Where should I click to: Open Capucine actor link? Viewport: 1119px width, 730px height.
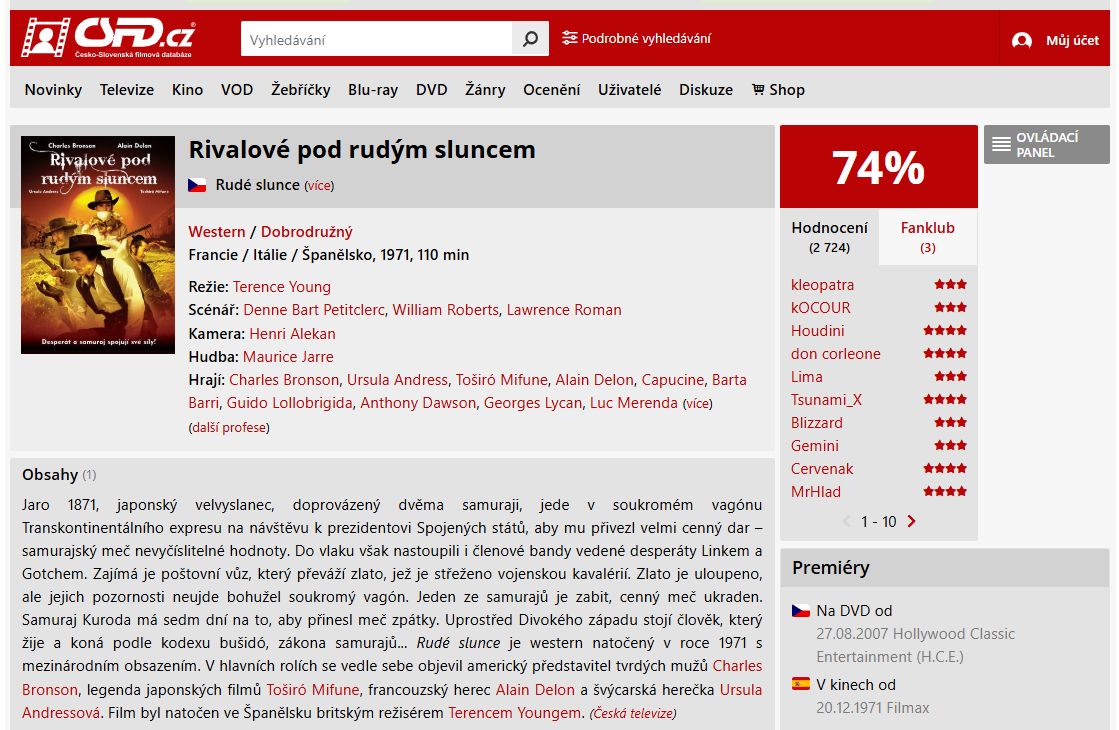point(673,380)
